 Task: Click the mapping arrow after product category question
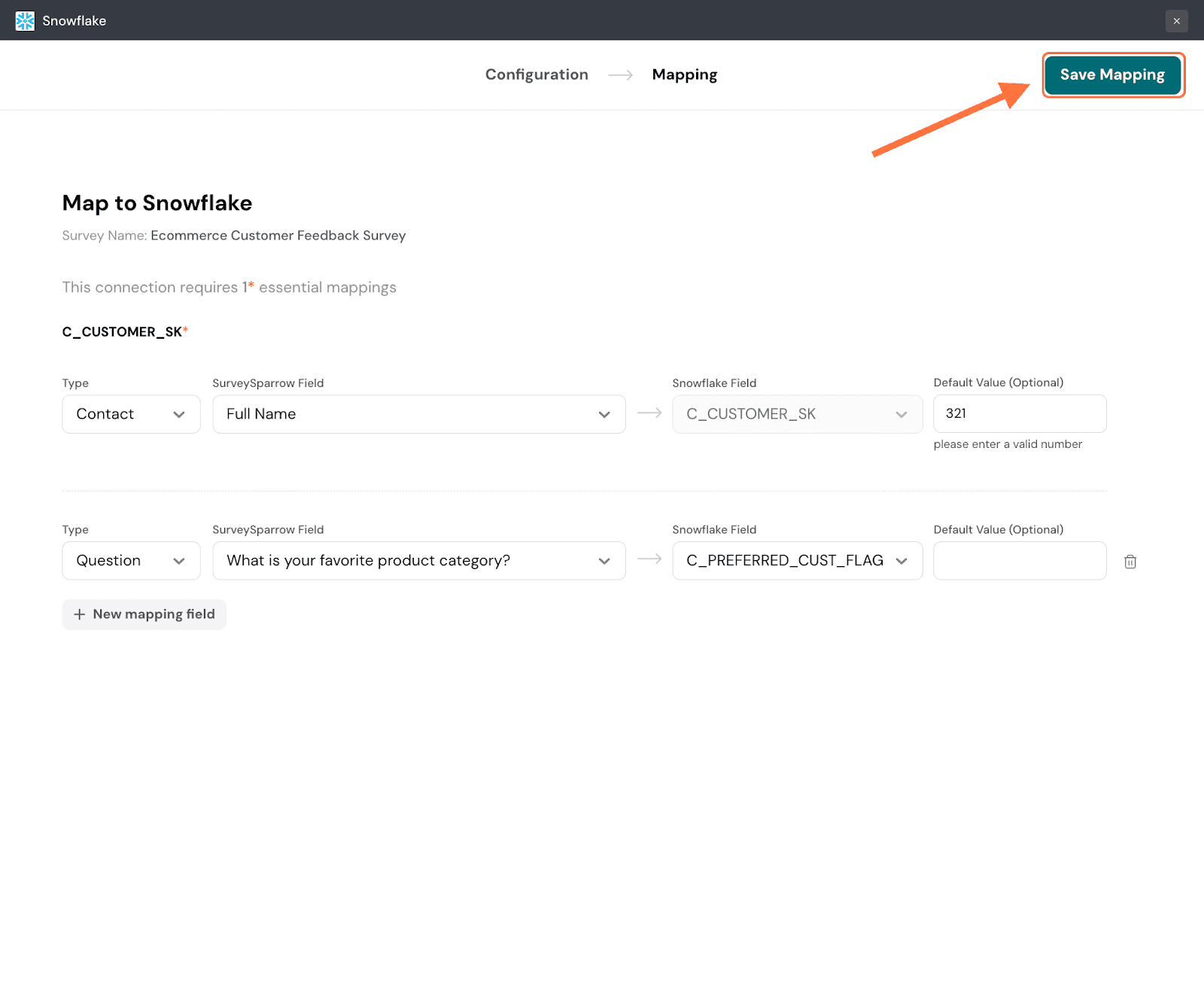[649, 559]
